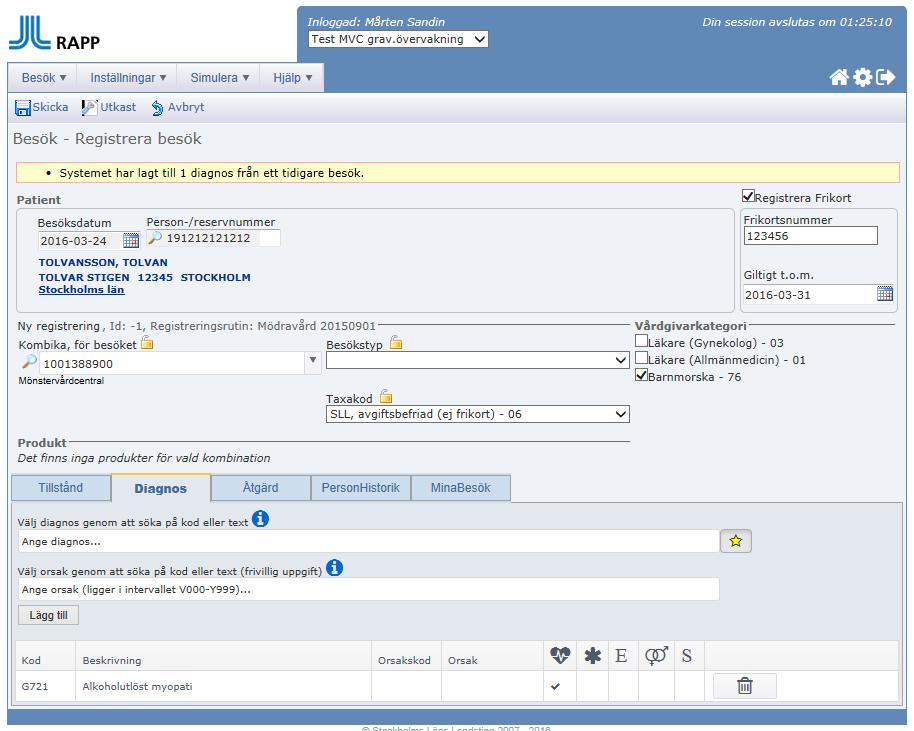The width and height of the screenshot is (914, 731).
Task: Toggle lock icon beside Kombika label
Action: [x=147, y=343]
